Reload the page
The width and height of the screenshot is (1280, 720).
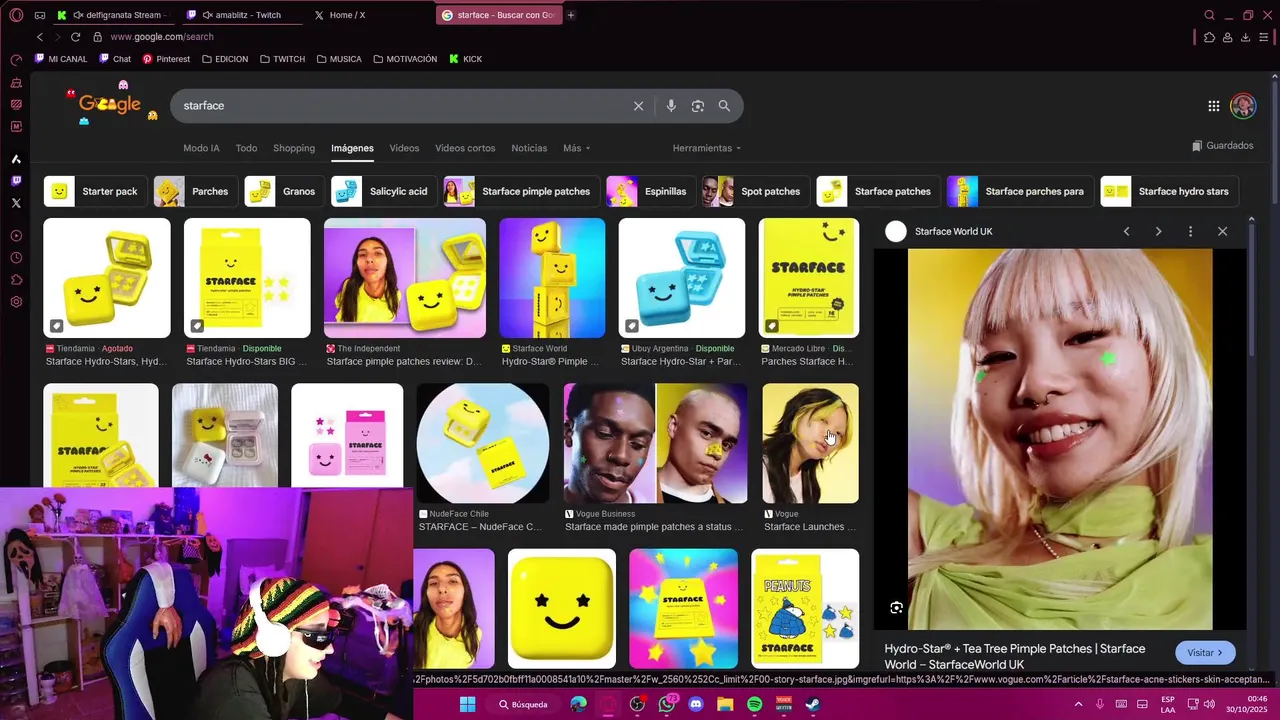click(75, 37)
